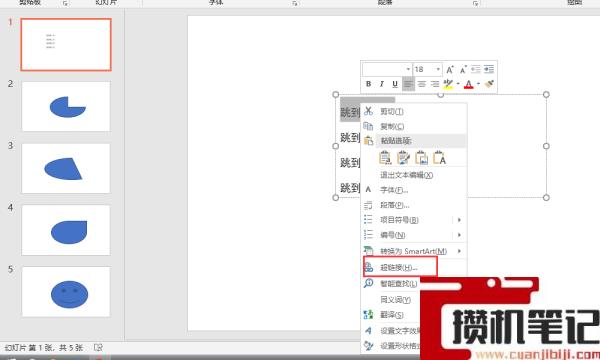This screenshot has height=360, width=600.
Task: Apply Underline from the mini toolbar
Action: tap(395, 84)
